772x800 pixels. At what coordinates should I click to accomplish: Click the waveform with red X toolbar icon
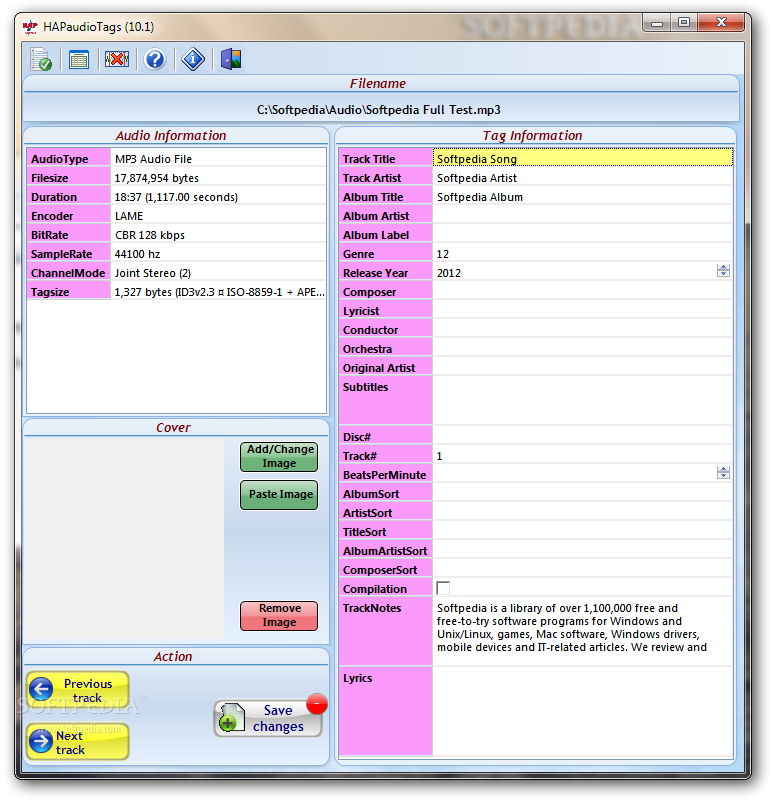(117, 59)
